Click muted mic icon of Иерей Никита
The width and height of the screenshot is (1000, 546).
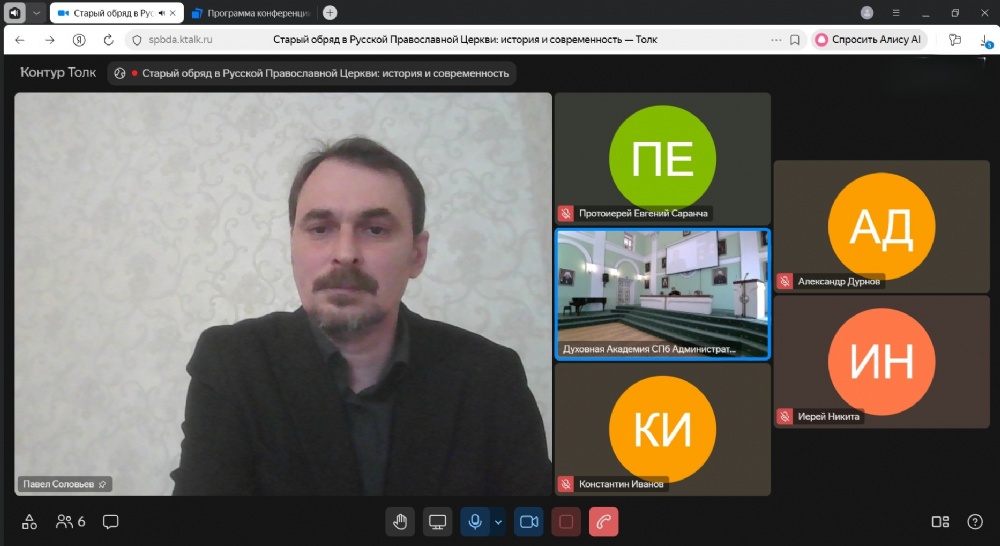point(784,417)
